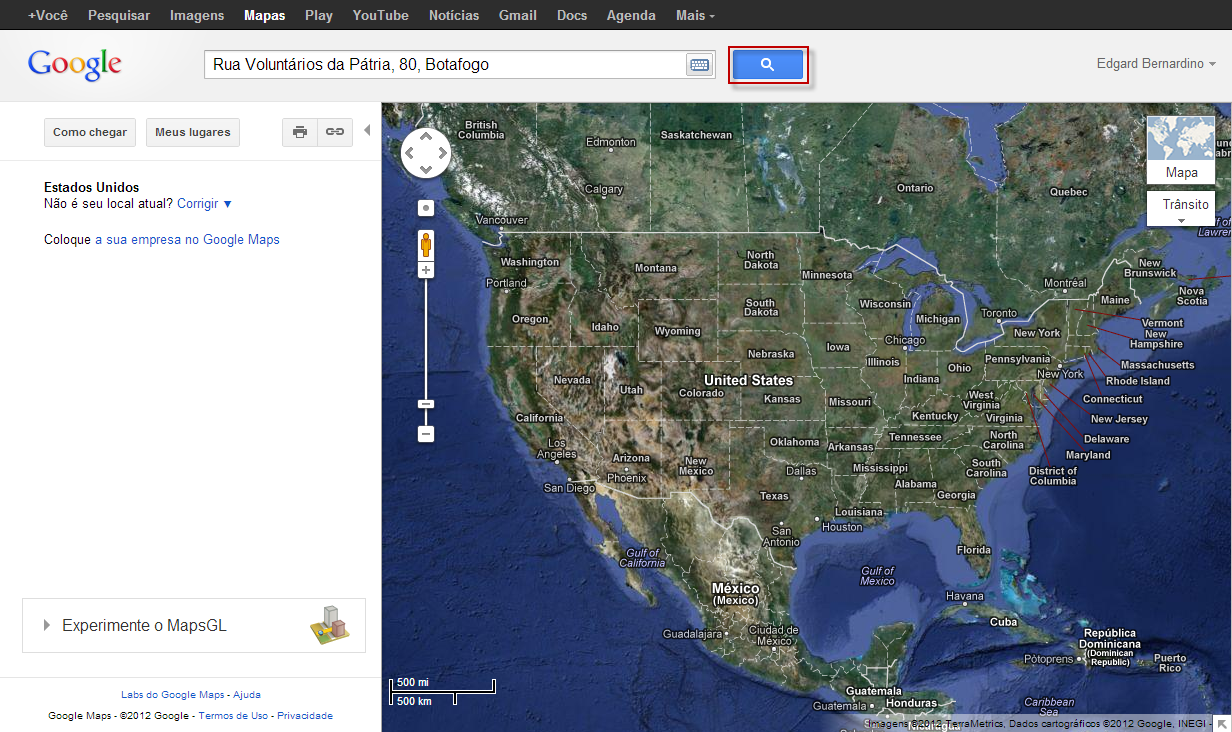The width and height of the screenshot is (1232, 732).
Task: Open the Corrigir location dropdown
Action: click(x=204, y=203)
